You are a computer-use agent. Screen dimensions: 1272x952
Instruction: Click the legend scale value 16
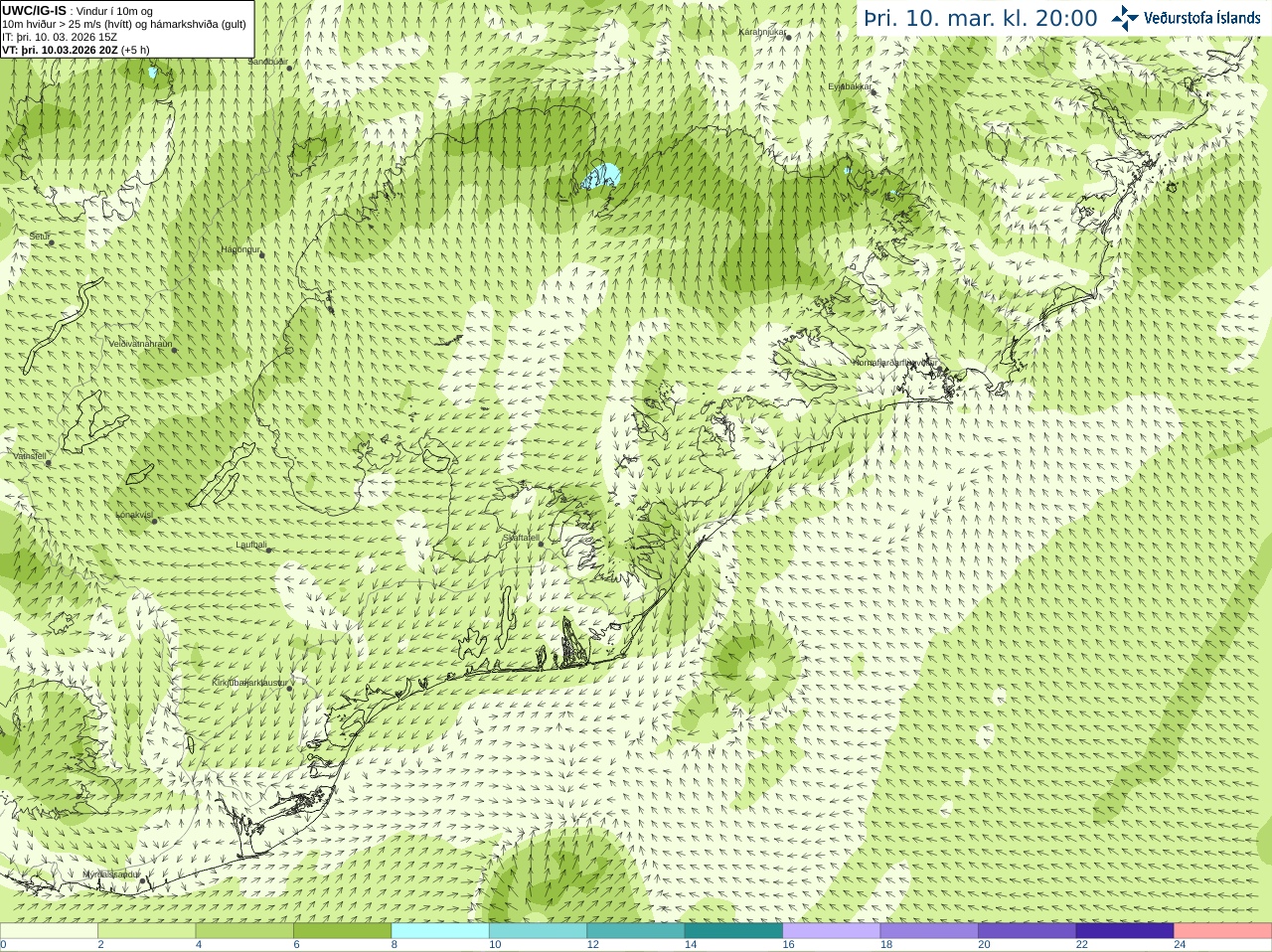788,945
